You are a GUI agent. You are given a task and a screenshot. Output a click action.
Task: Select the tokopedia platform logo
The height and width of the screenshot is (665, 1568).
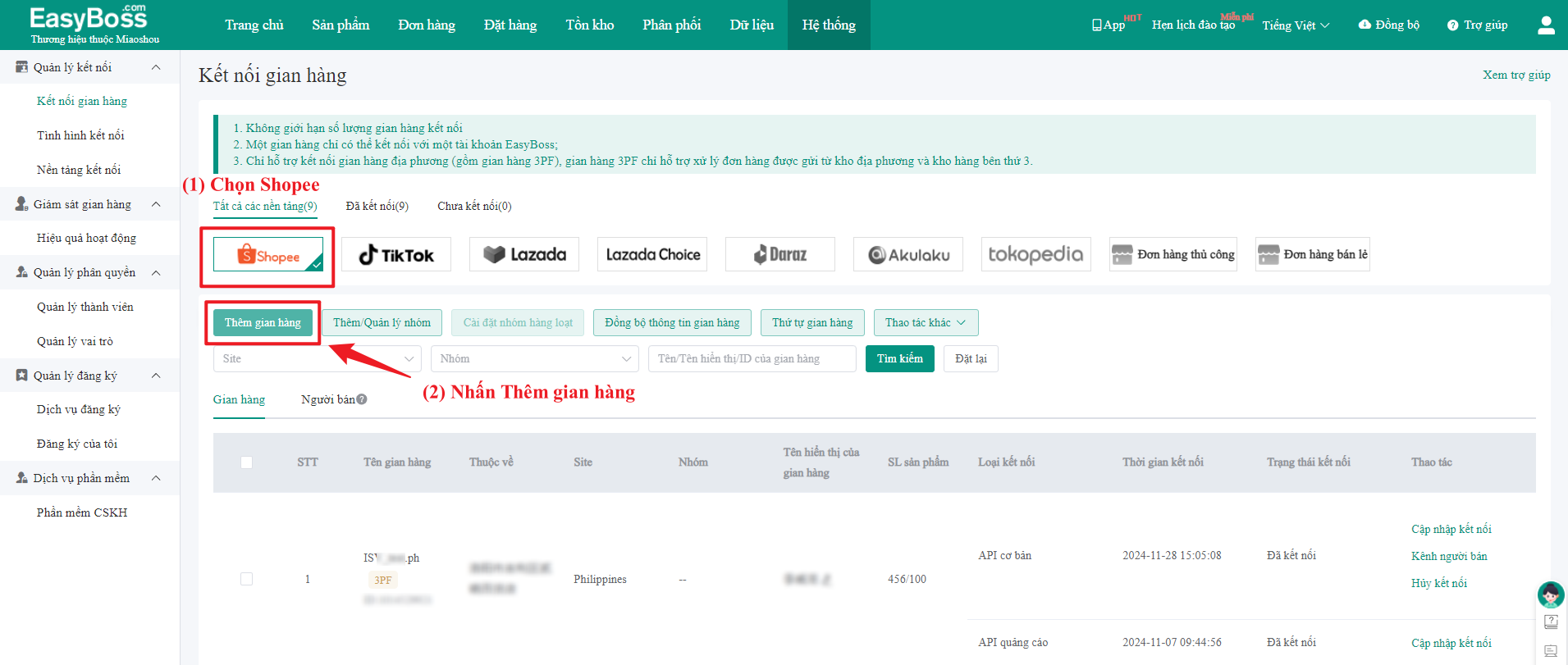pyautogui.click(x=1036, y=254)
